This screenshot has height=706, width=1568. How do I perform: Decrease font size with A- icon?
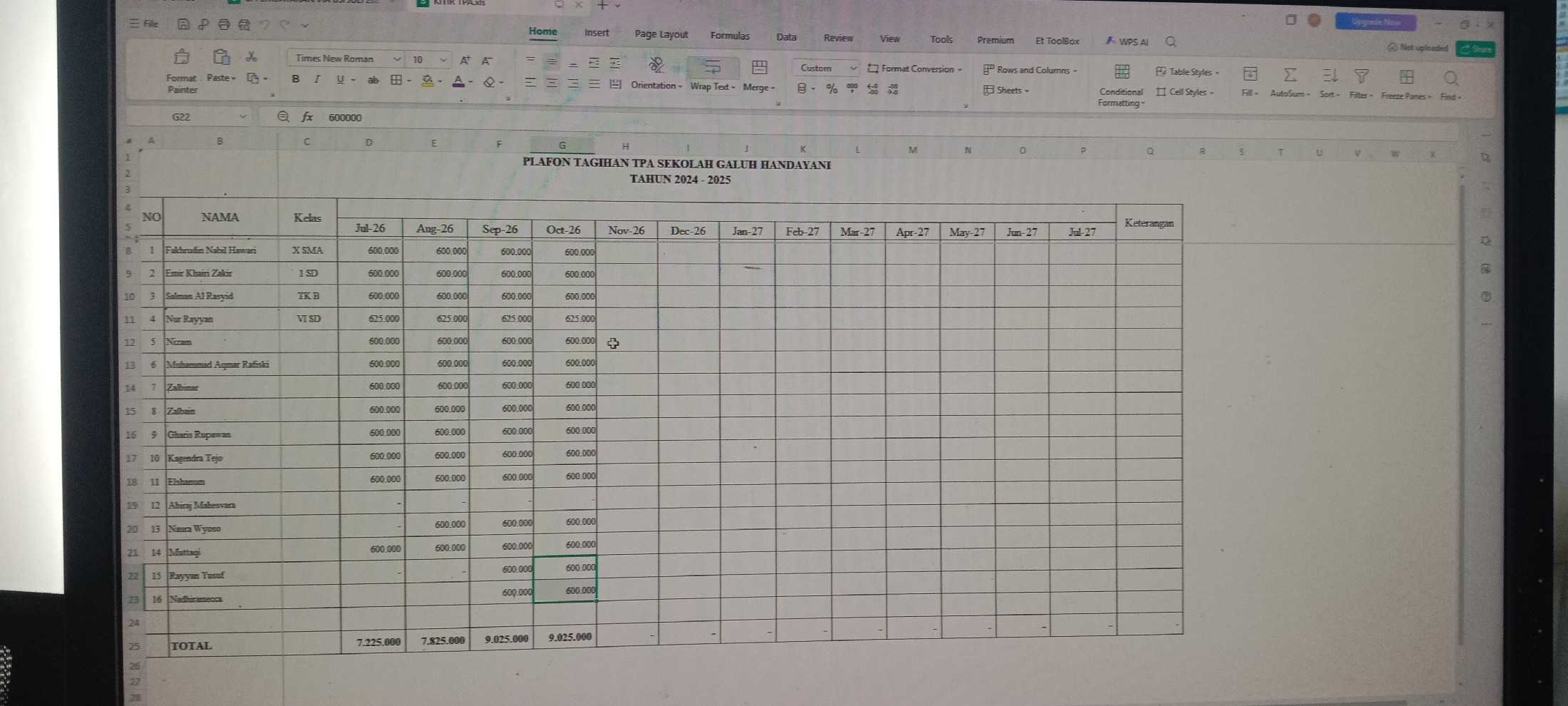pos(487,61)
